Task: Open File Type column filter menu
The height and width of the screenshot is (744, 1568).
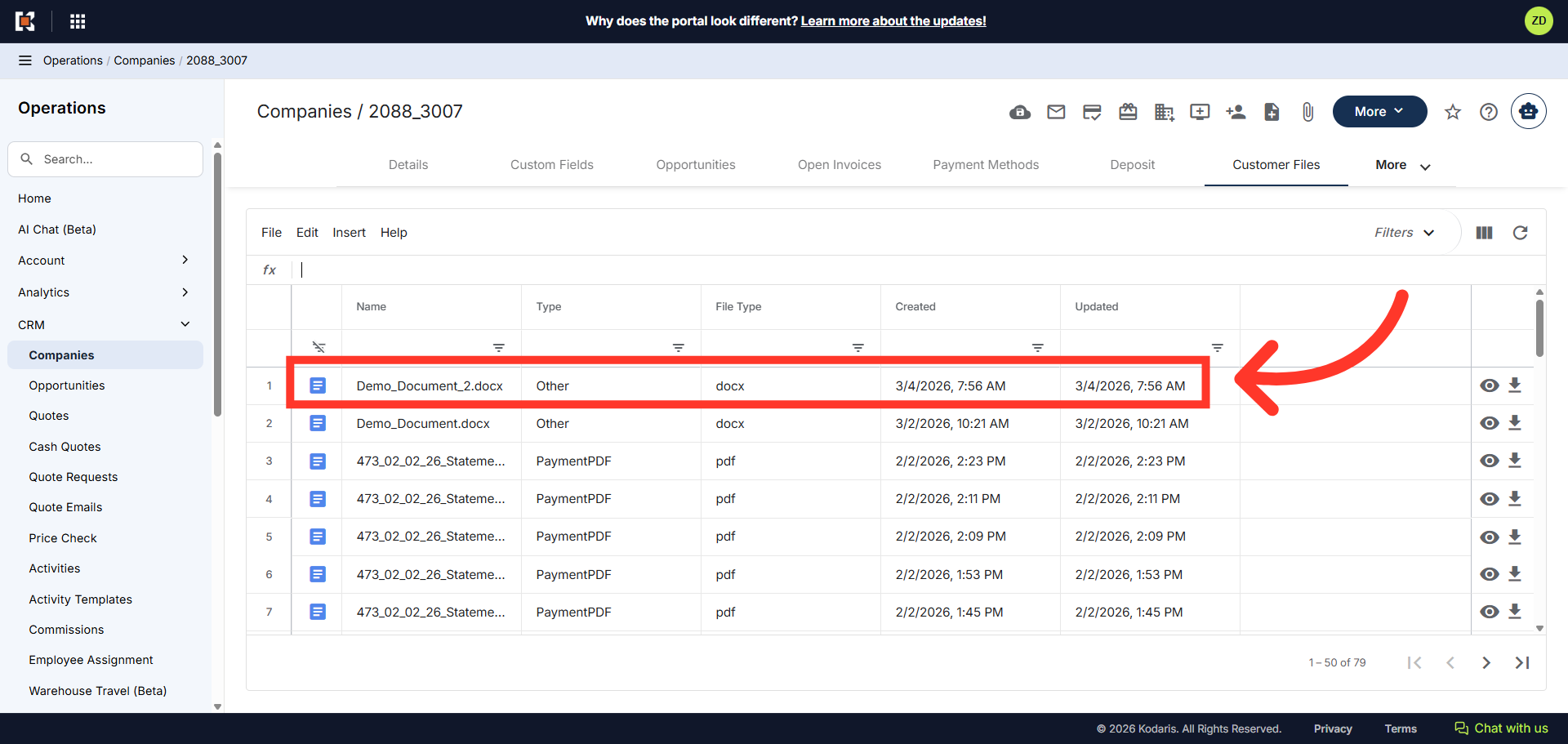Action: (857, 348)
